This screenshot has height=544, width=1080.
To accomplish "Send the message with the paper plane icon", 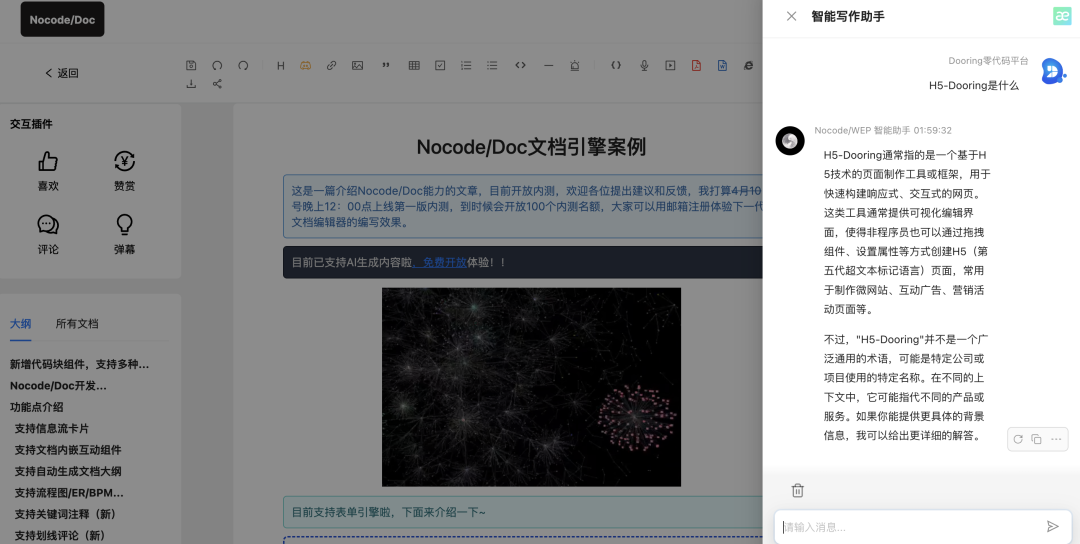I will [1052, 527].
